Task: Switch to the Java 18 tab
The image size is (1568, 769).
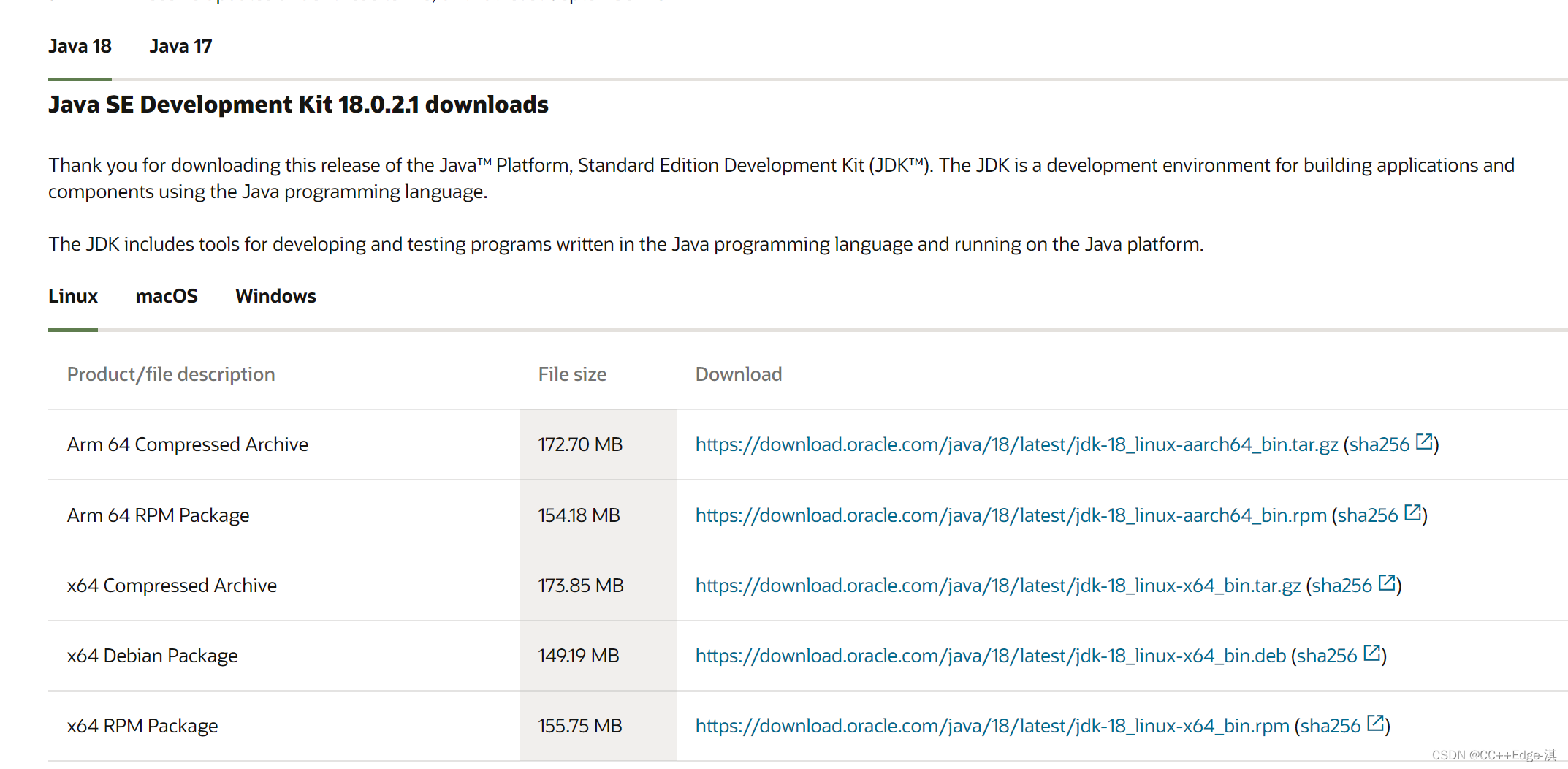Action: [x=80, y=46]
